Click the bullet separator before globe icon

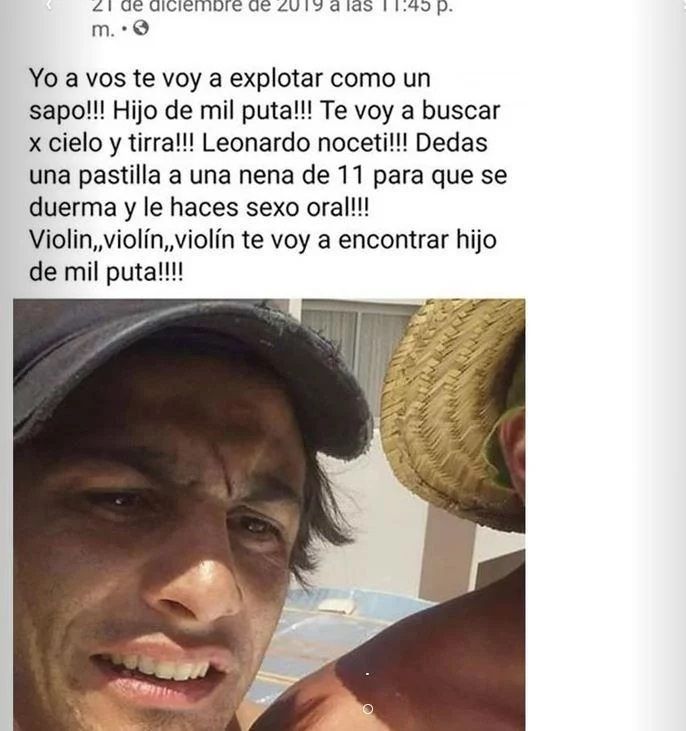pyautogui.click(x=124, y=30)
